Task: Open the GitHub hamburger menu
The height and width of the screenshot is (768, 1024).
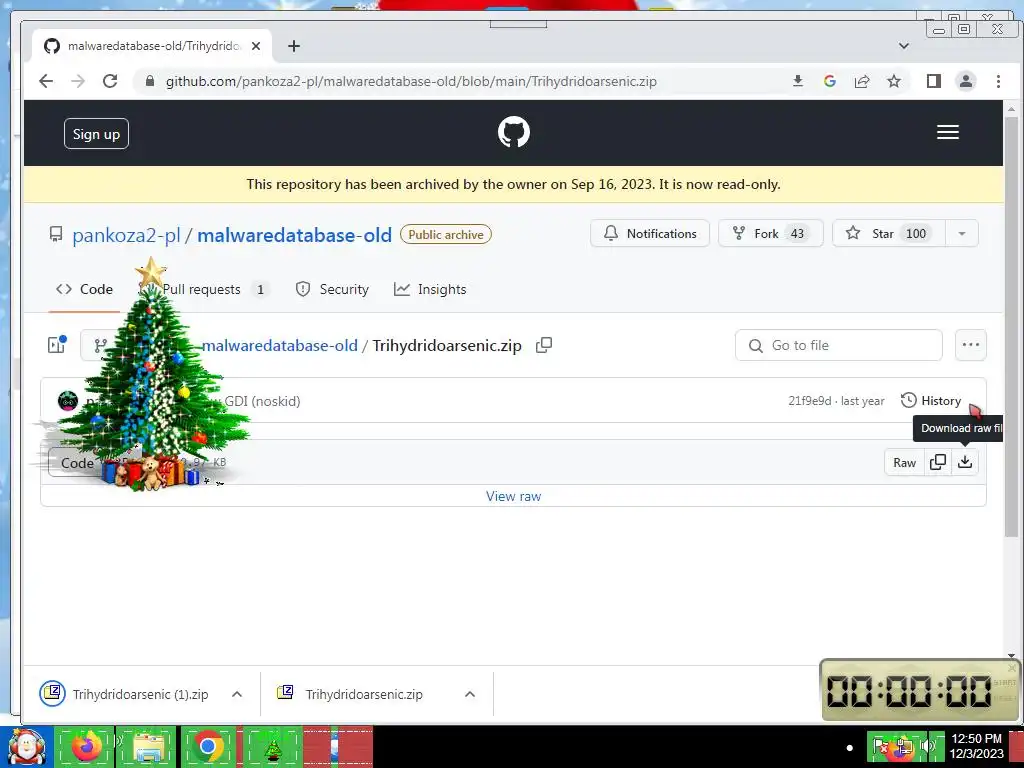Action: (x=948, y=132)
